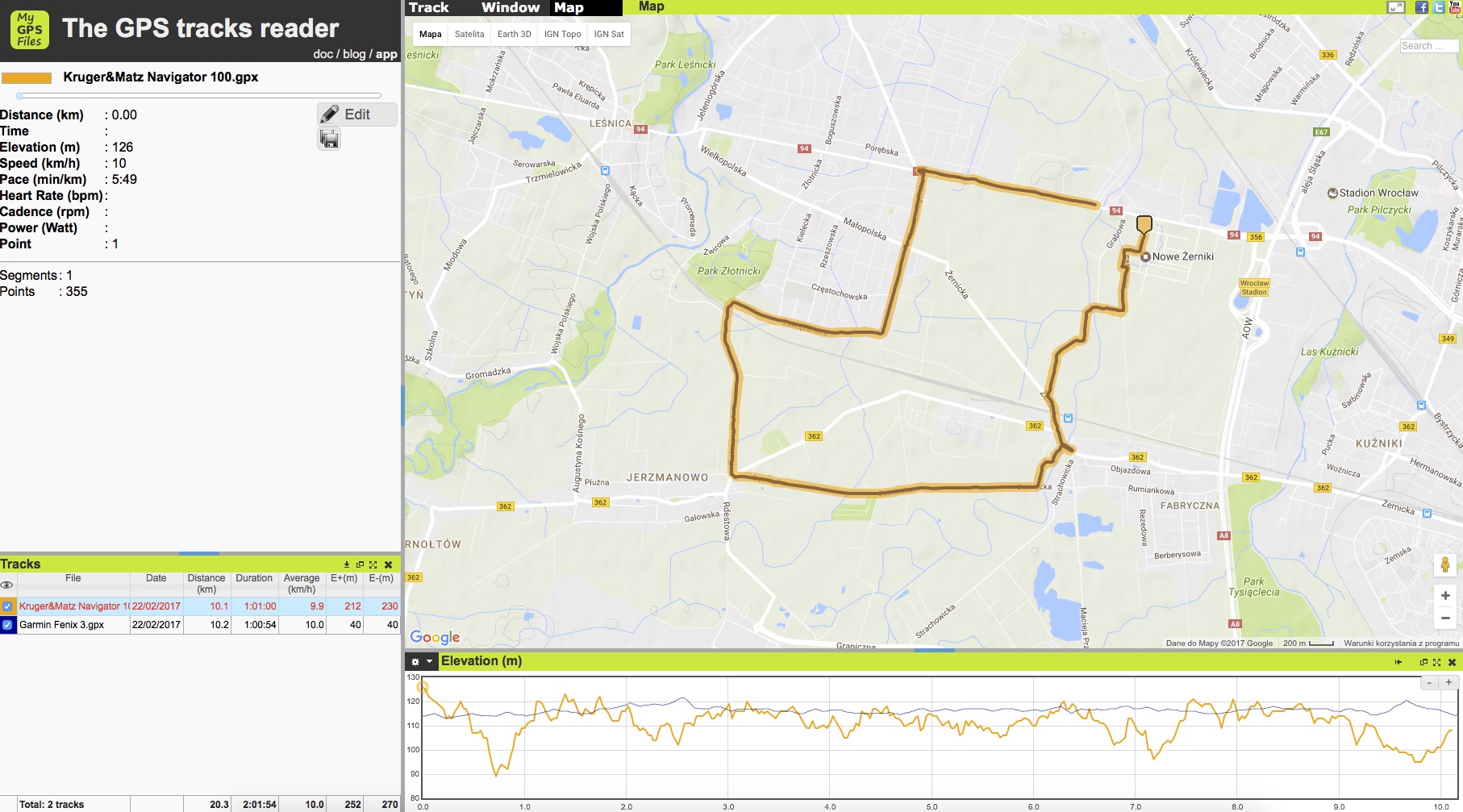Zoom in the map with plus button

click(1445, 596)
